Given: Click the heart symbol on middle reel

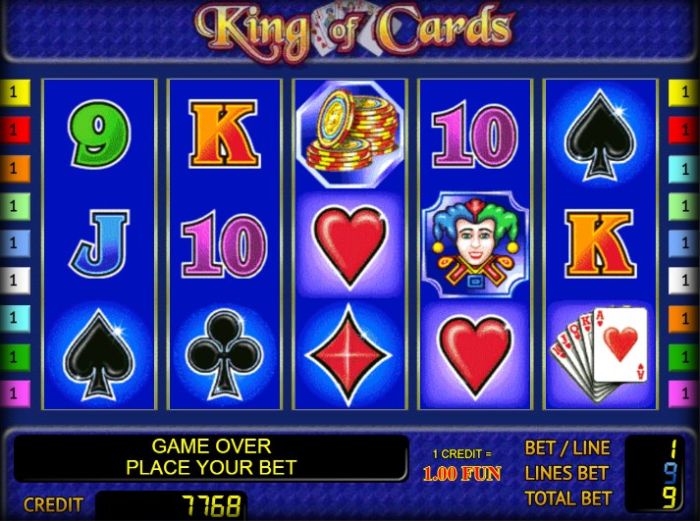Looking at the screenshot, I should click(x=350, y=245).
